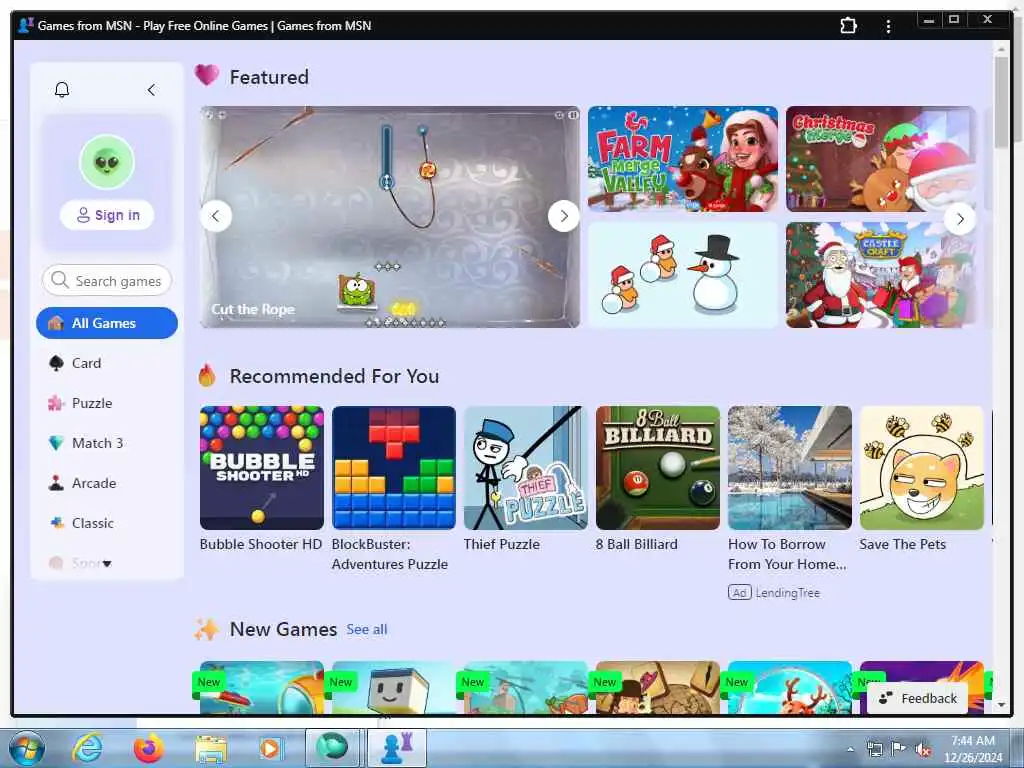
Task: Open the Windows Start button
Action: click(26, 748)
